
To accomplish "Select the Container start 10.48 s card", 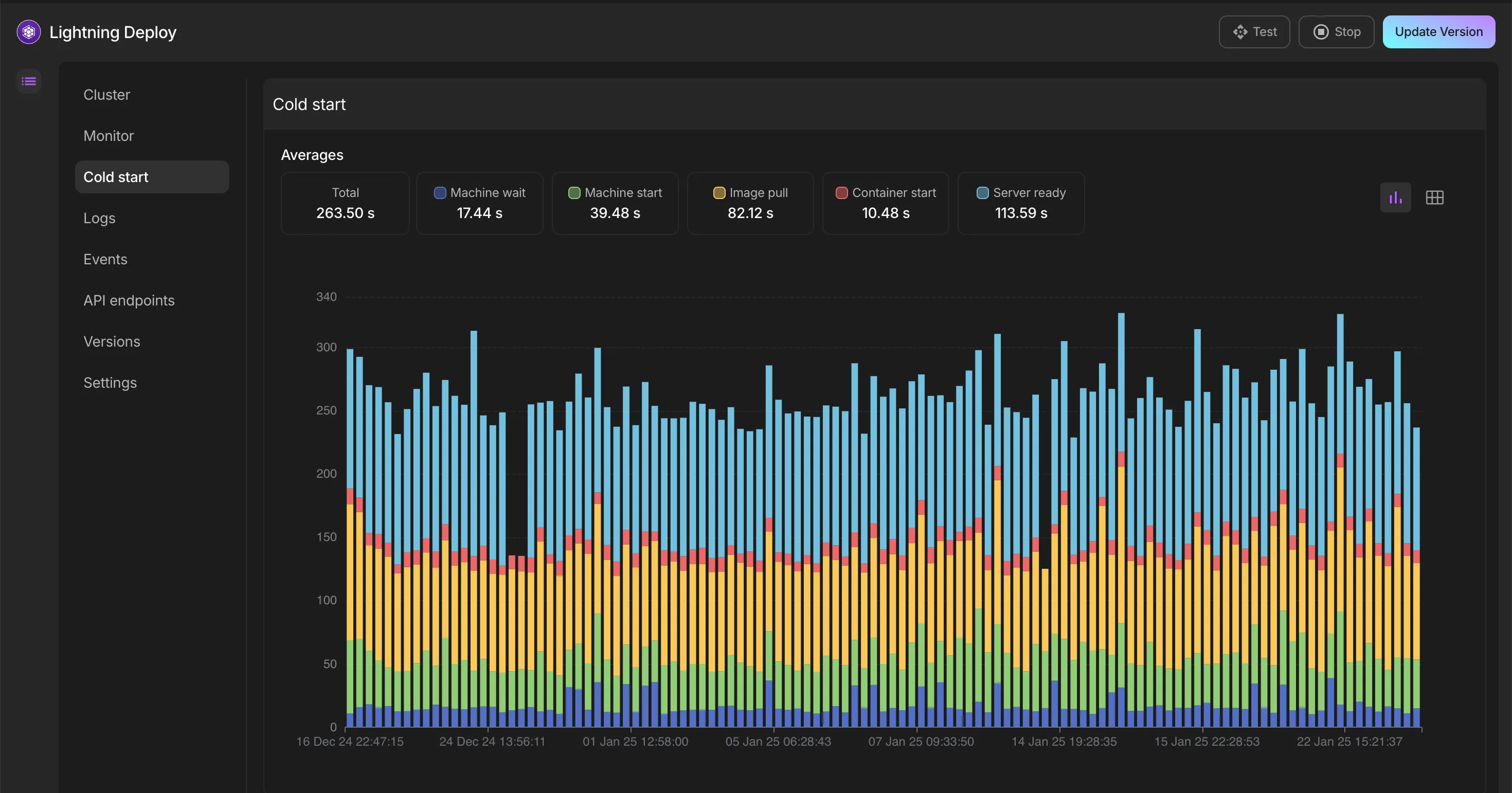I will 886,203.
